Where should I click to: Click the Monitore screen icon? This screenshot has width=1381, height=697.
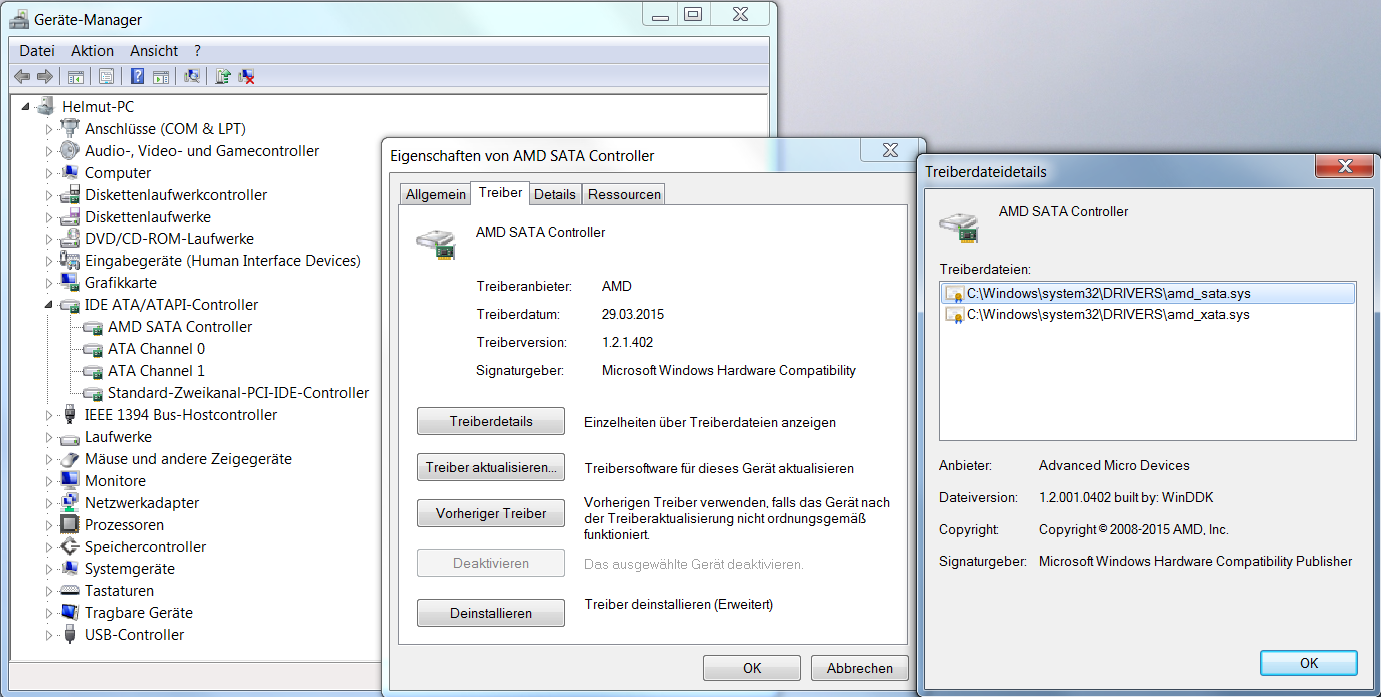pos(69,480)
